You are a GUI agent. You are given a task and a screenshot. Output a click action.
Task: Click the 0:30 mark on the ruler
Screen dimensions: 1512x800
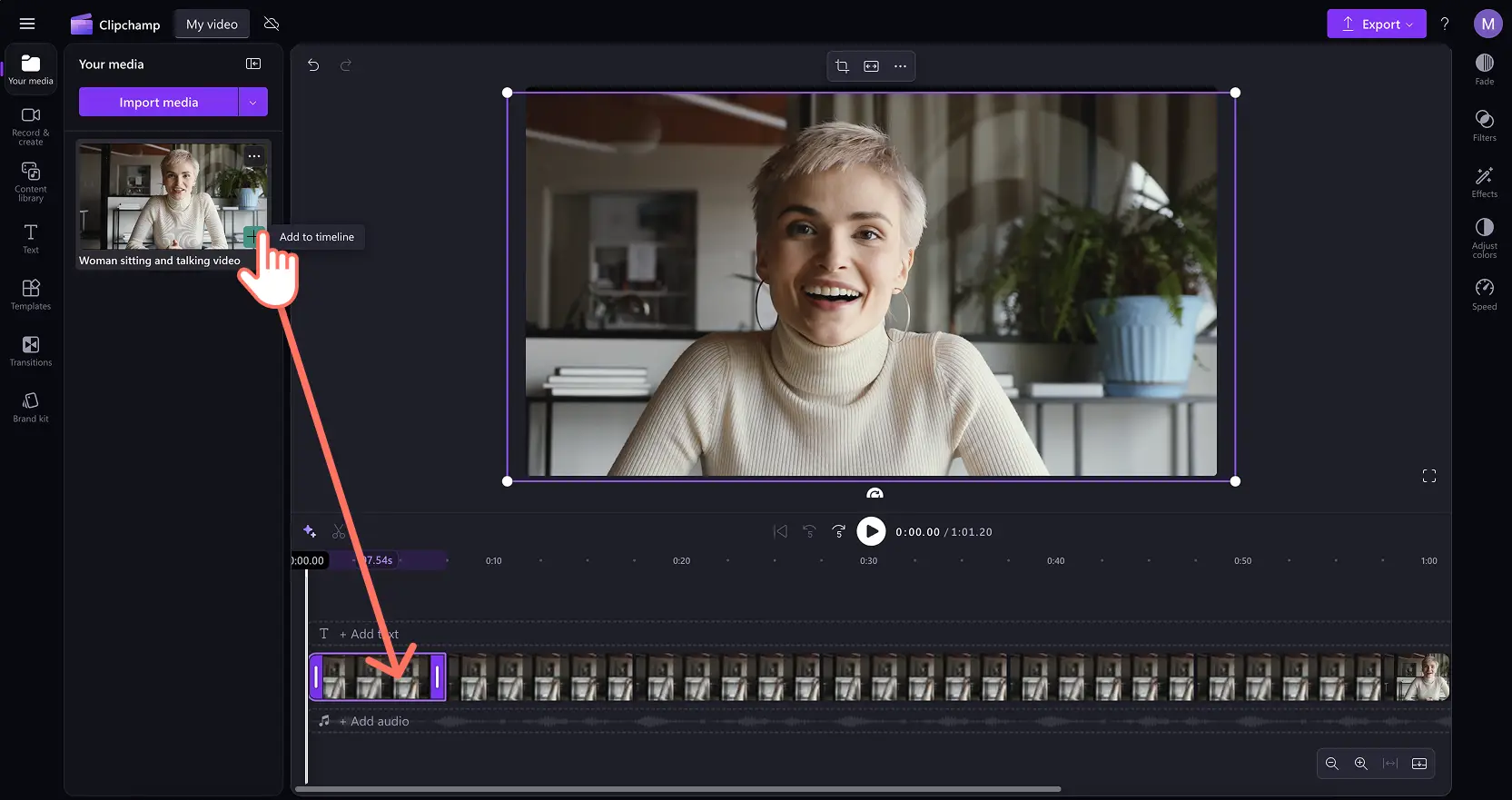(869, 561)
